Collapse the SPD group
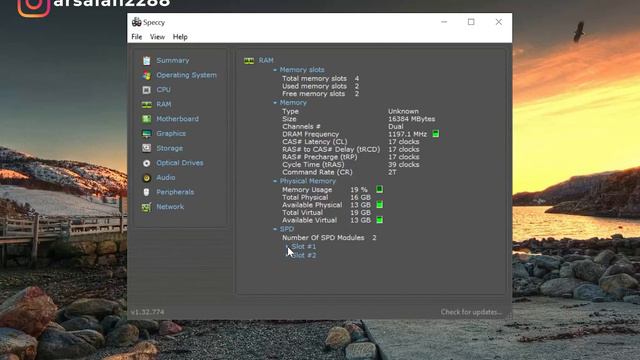The width and height of the screenshot is (640, 360). coord(275,229)
